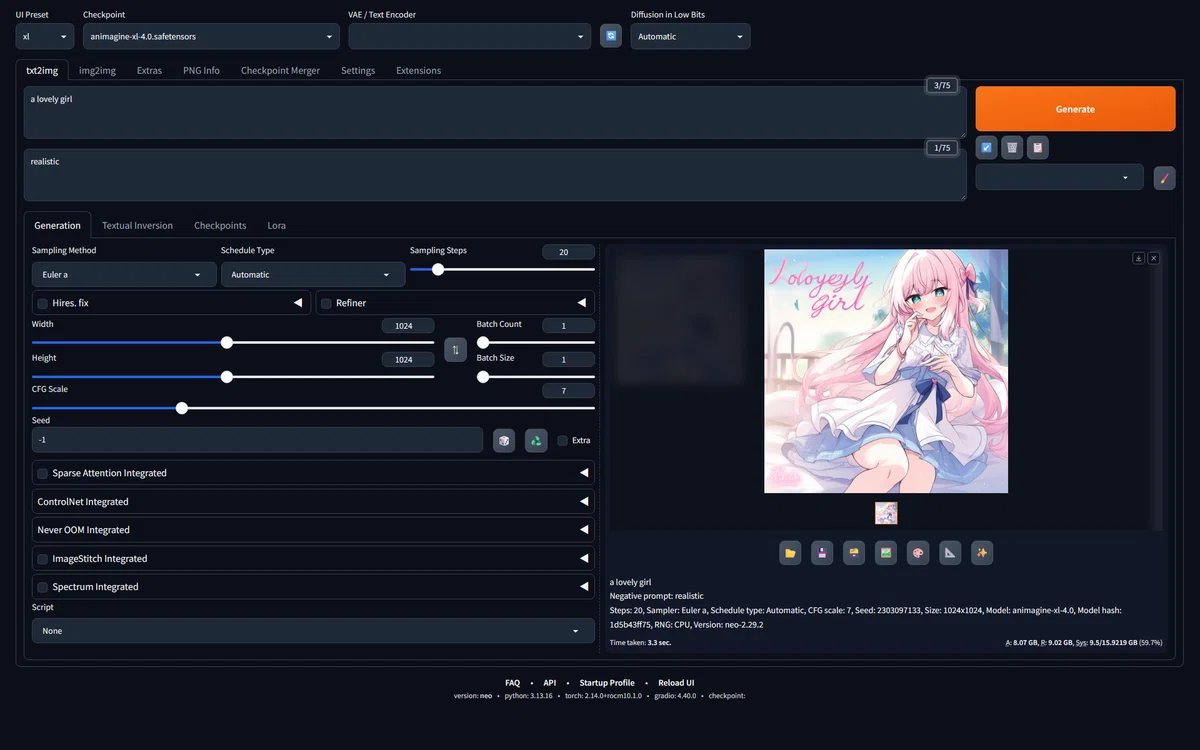The width and height of the screenshot is (1200, 750).
Task: Click the triangle ruler icon below the preview
Action: point(950,553)
